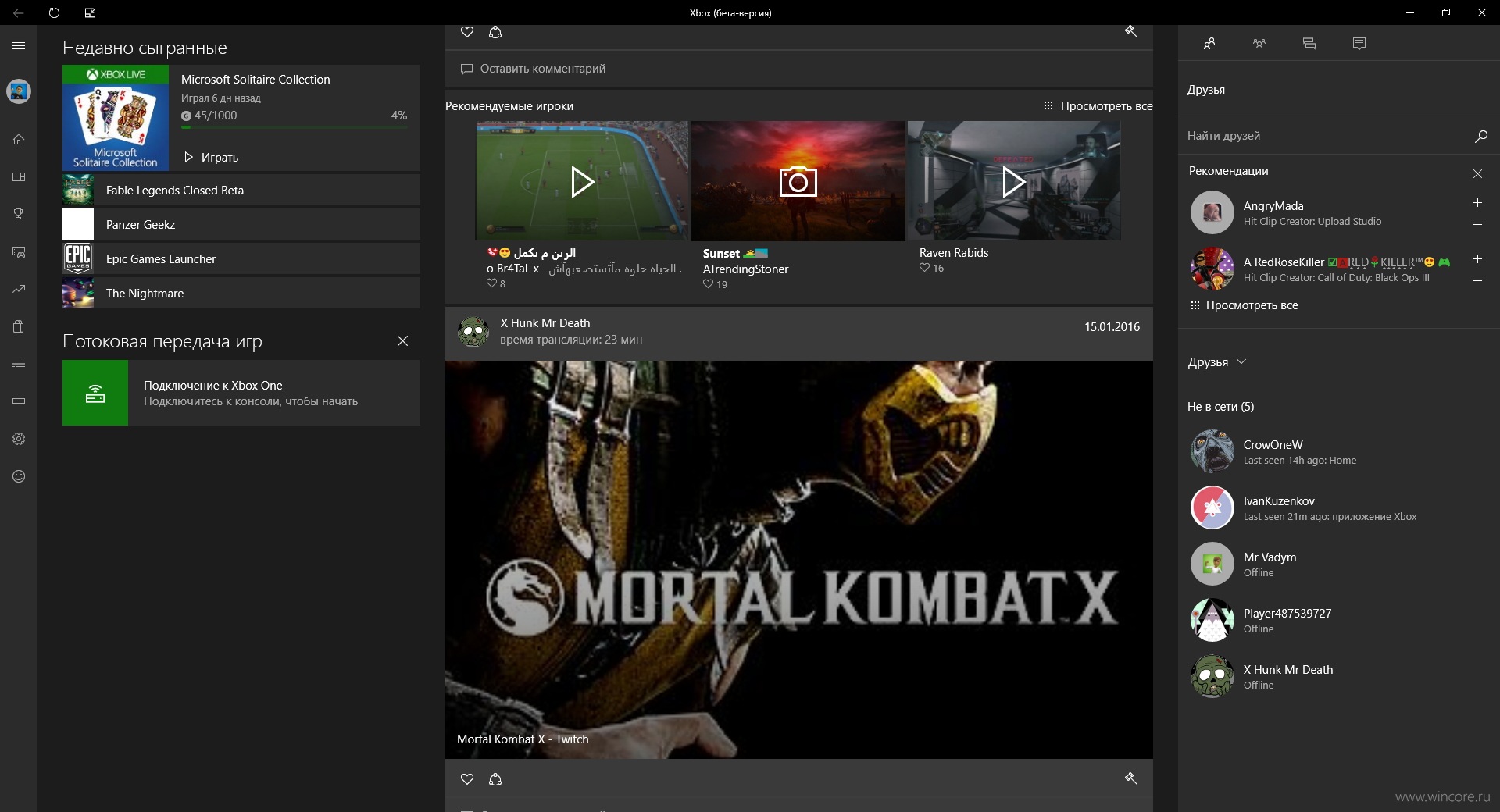Switch to Parties tab icon
The width and height of the screenshot is (1500, 812).
point(1259,44)
